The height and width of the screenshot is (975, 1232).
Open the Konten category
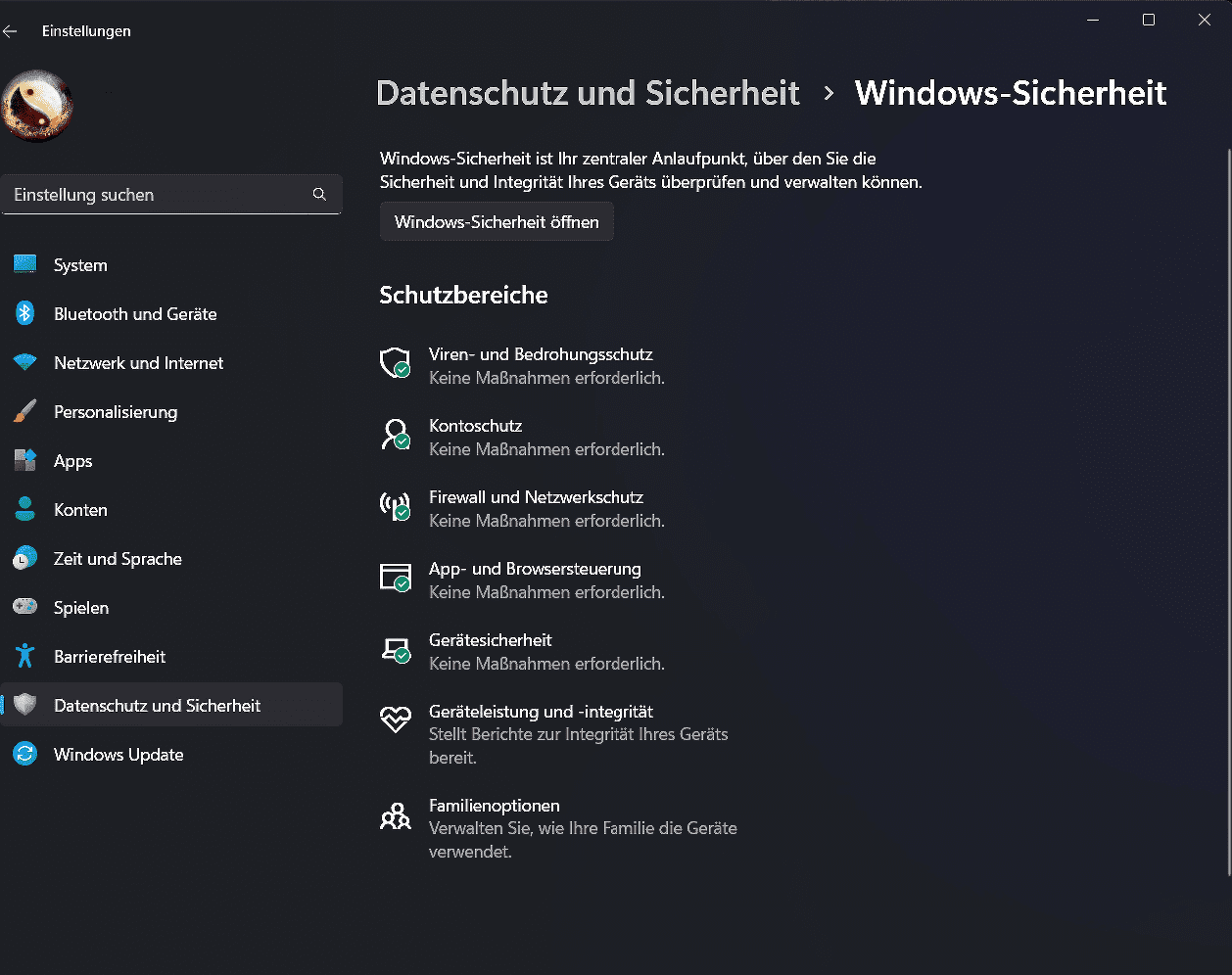(x=80, y=510)
